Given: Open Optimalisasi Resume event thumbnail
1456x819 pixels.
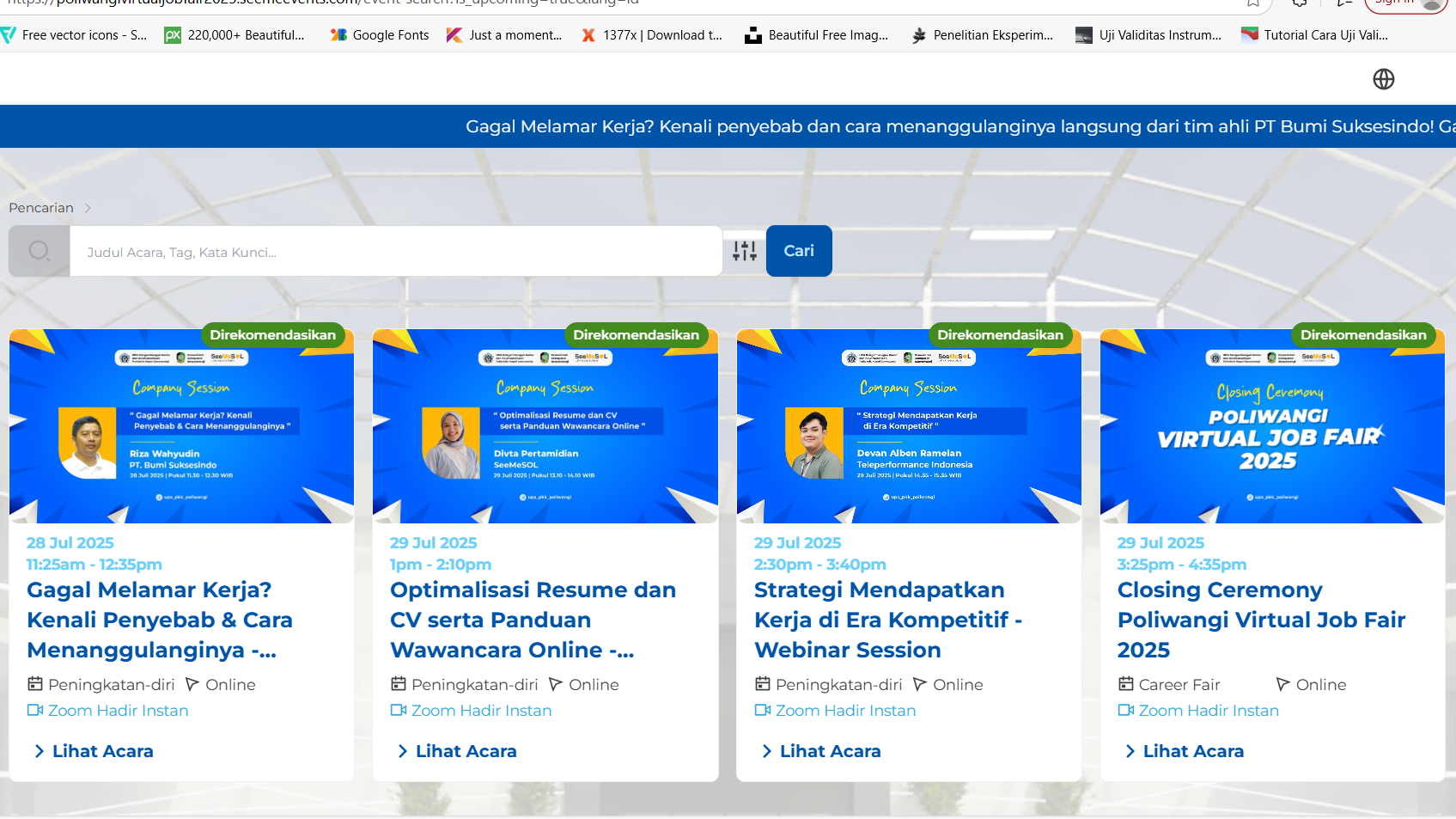Looking at the screenshot, I should pyautogui.click(x=545, y=426).
